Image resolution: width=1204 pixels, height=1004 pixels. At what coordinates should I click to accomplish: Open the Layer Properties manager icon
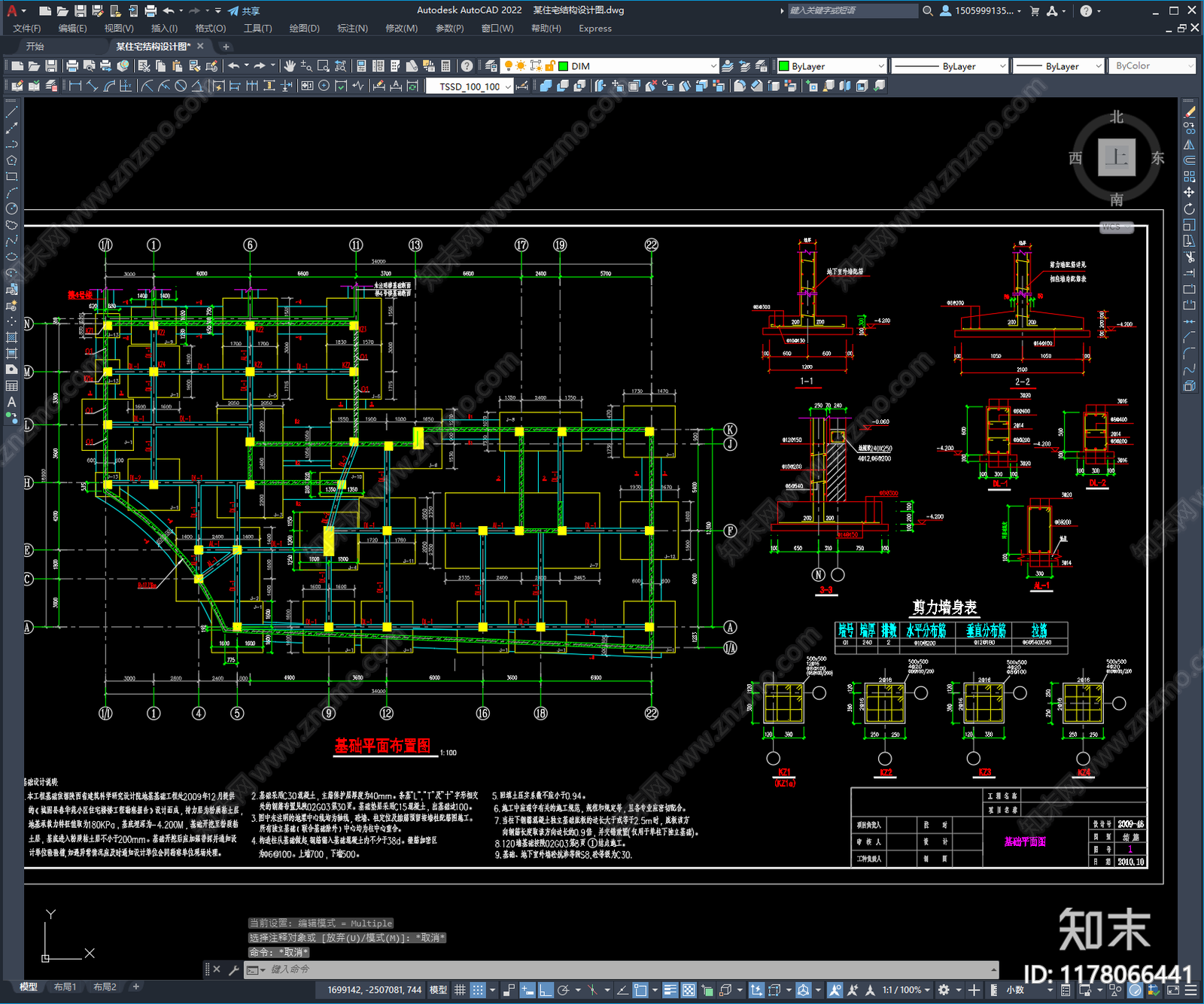pos(491,66)
